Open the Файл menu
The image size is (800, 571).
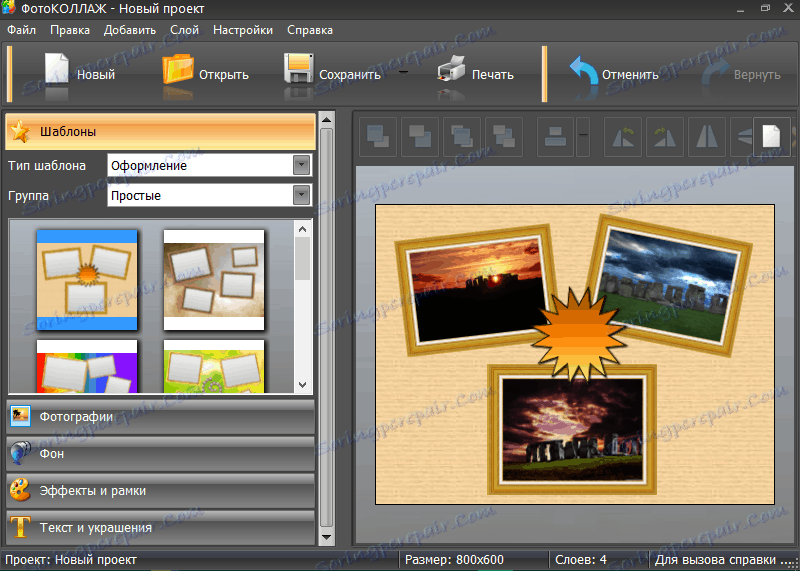pos(21,30)
